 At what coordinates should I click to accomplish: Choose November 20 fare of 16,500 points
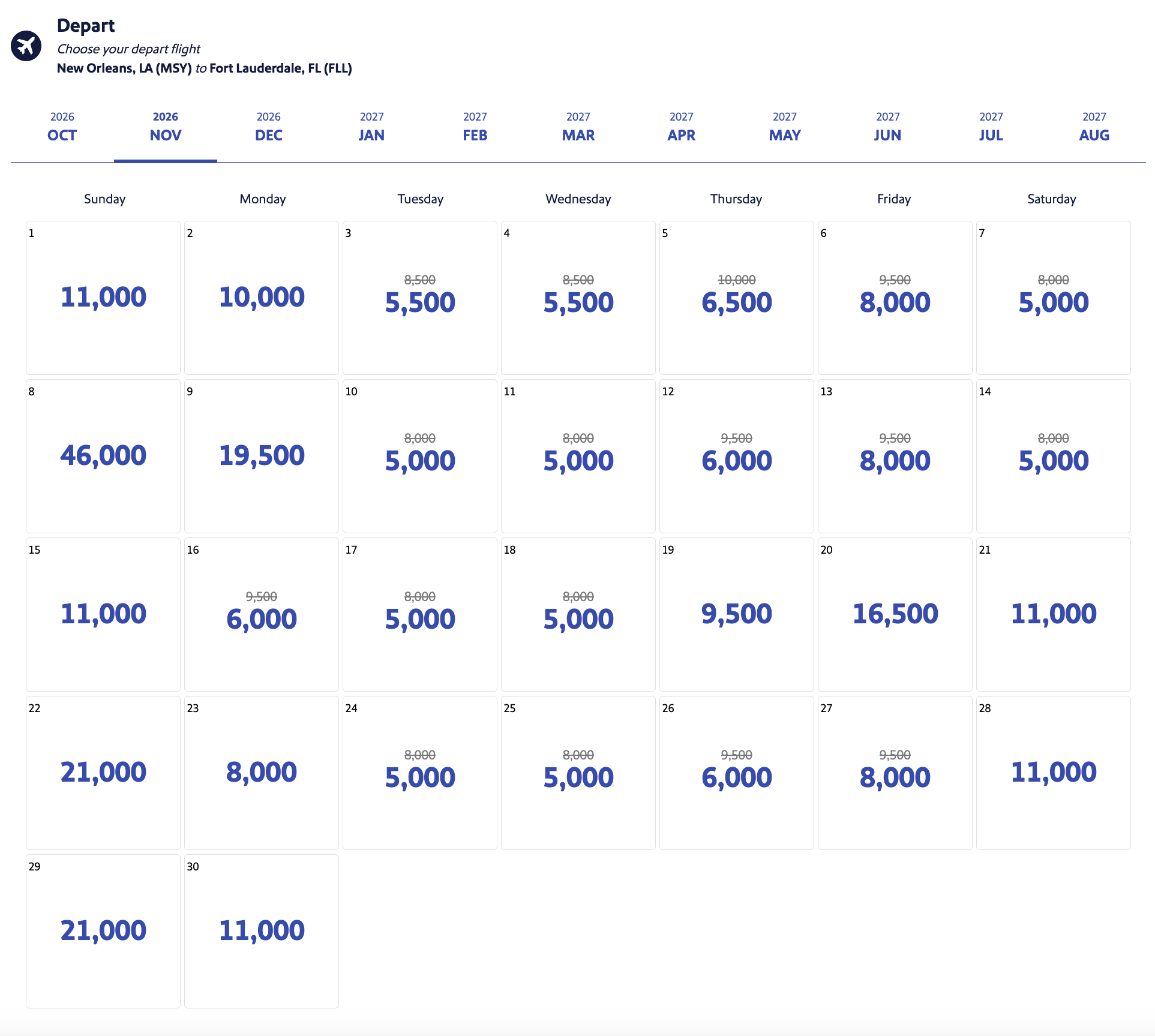tap(895, 614)
